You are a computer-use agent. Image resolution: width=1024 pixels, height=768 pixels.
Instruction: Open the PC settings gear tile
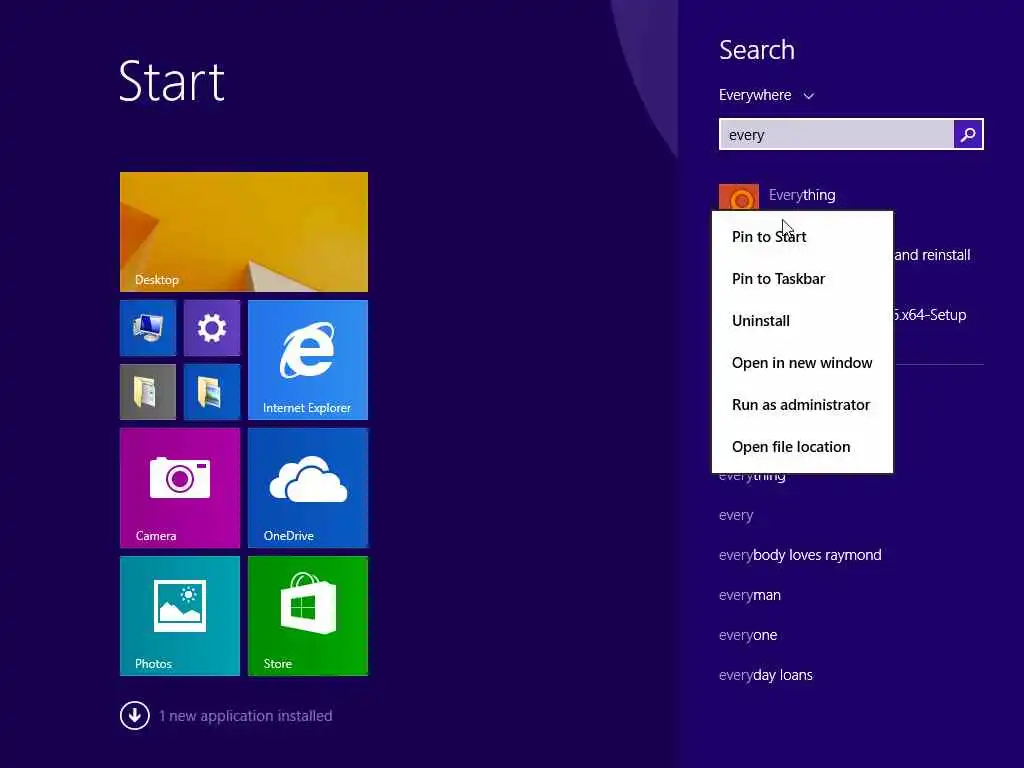point(212,328)
